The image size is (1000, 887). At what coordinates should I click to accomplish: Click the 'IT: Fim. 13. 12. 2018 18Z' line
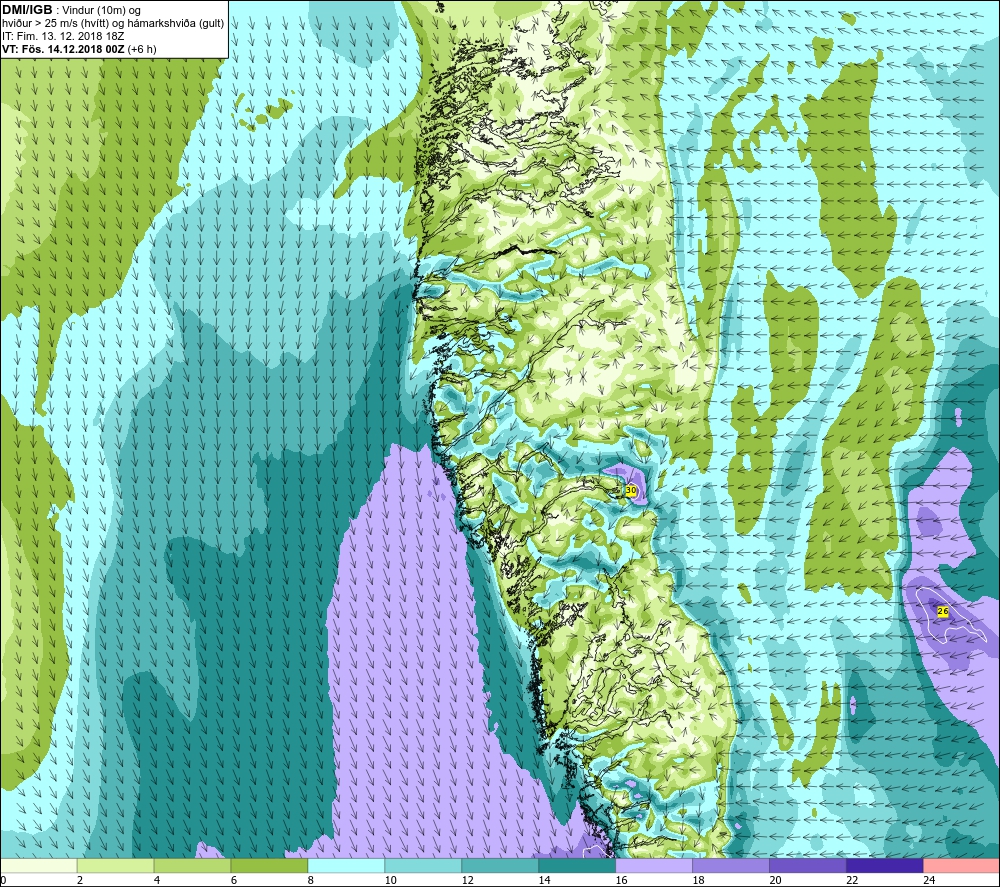(63, 36)
